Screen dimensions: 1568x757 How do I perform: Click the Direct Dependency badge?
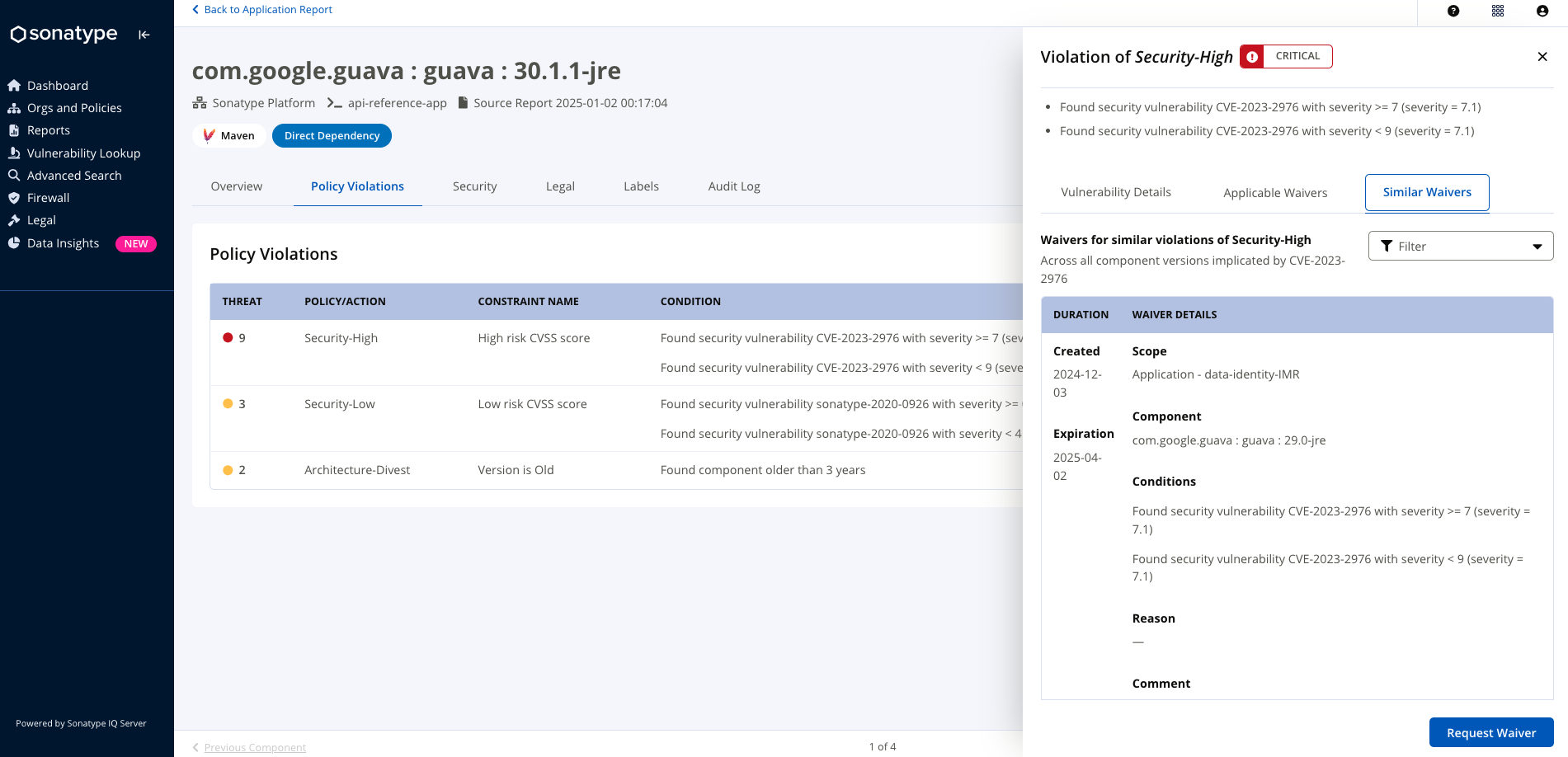332,136
